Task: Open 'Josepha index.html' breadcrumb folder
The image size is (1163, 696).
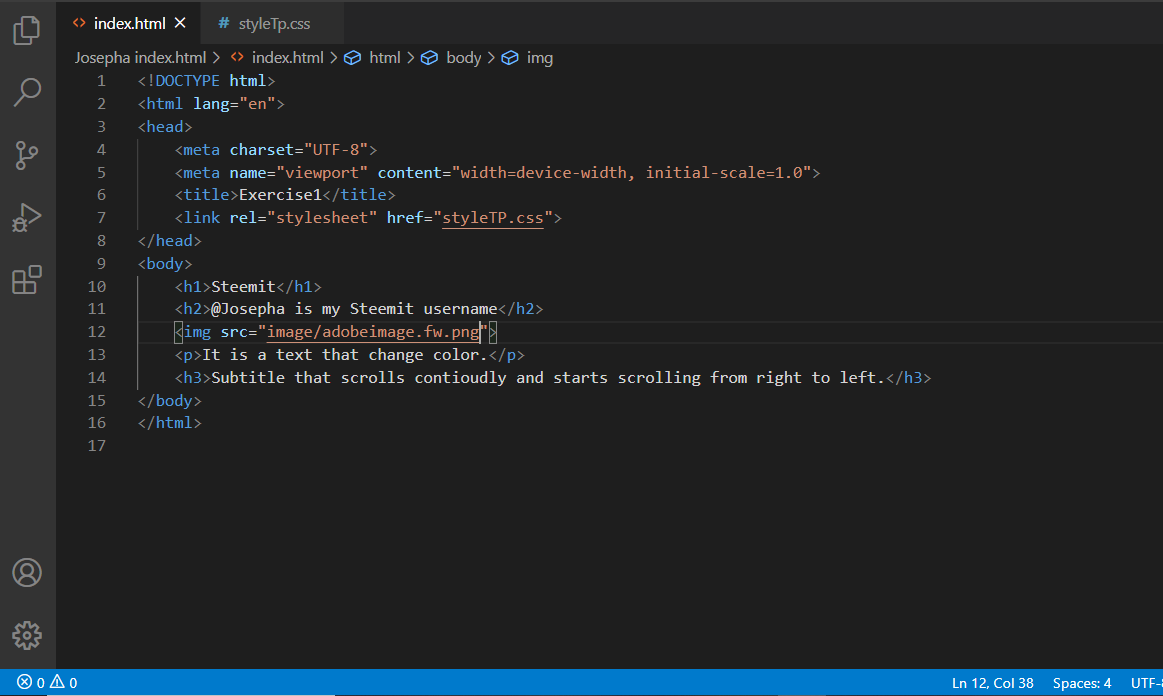Action: coord(140,58)
